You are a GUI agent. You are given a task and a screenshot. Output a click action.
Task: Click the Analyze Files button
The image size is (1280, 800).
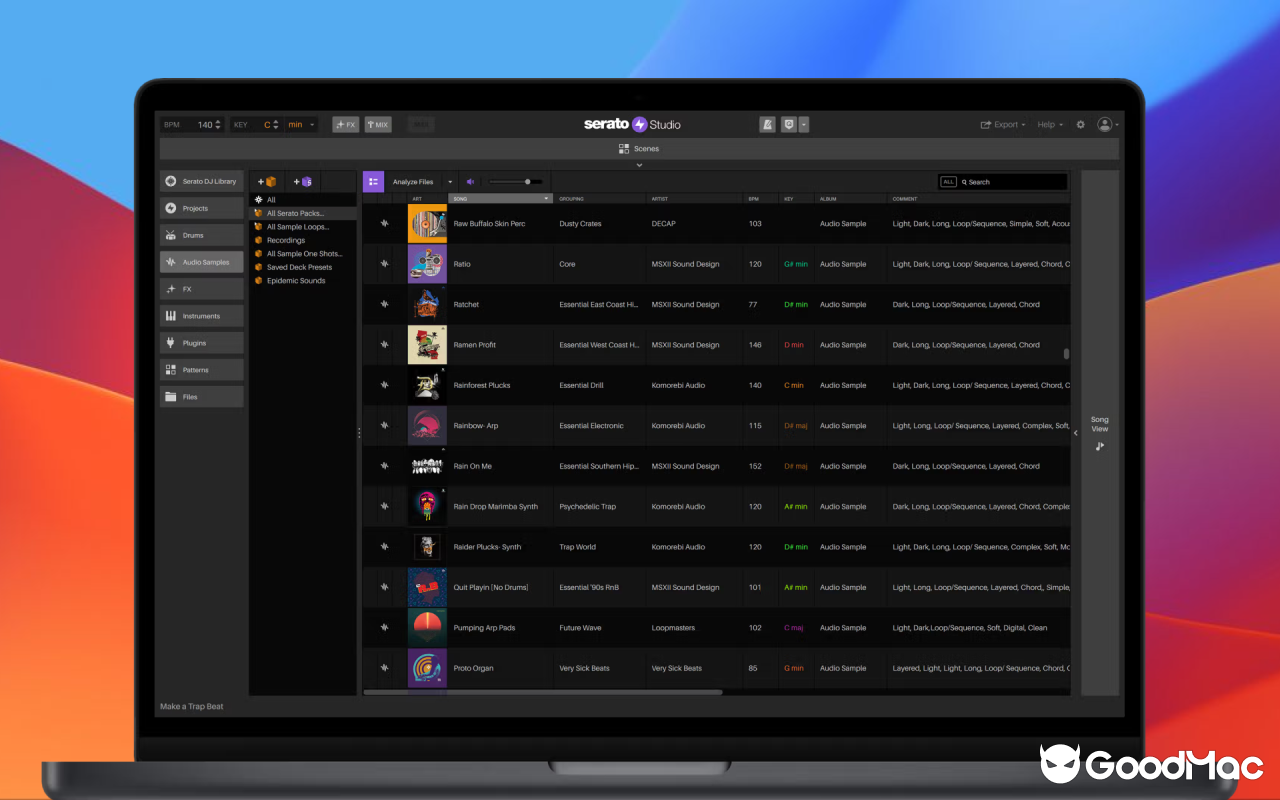point(413,181)
